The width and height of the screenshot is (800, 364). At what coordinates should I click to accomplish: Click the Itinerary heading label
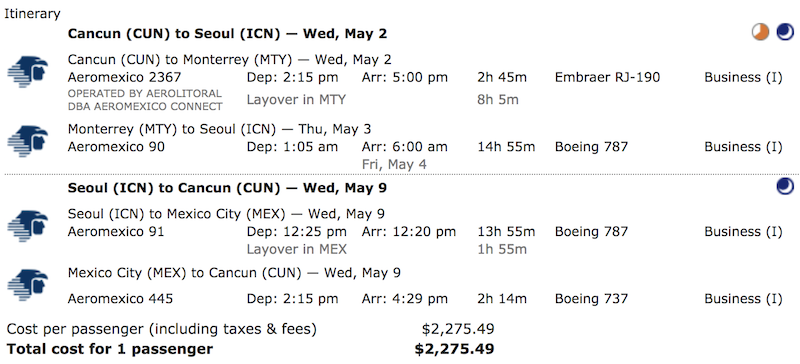tap(32, 14)
